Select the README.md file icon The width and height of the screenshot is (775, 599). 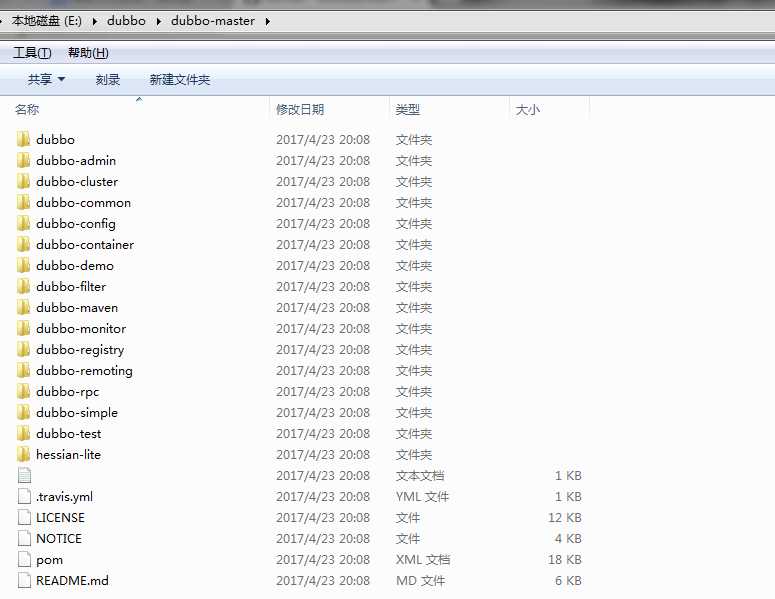point(24,581)
